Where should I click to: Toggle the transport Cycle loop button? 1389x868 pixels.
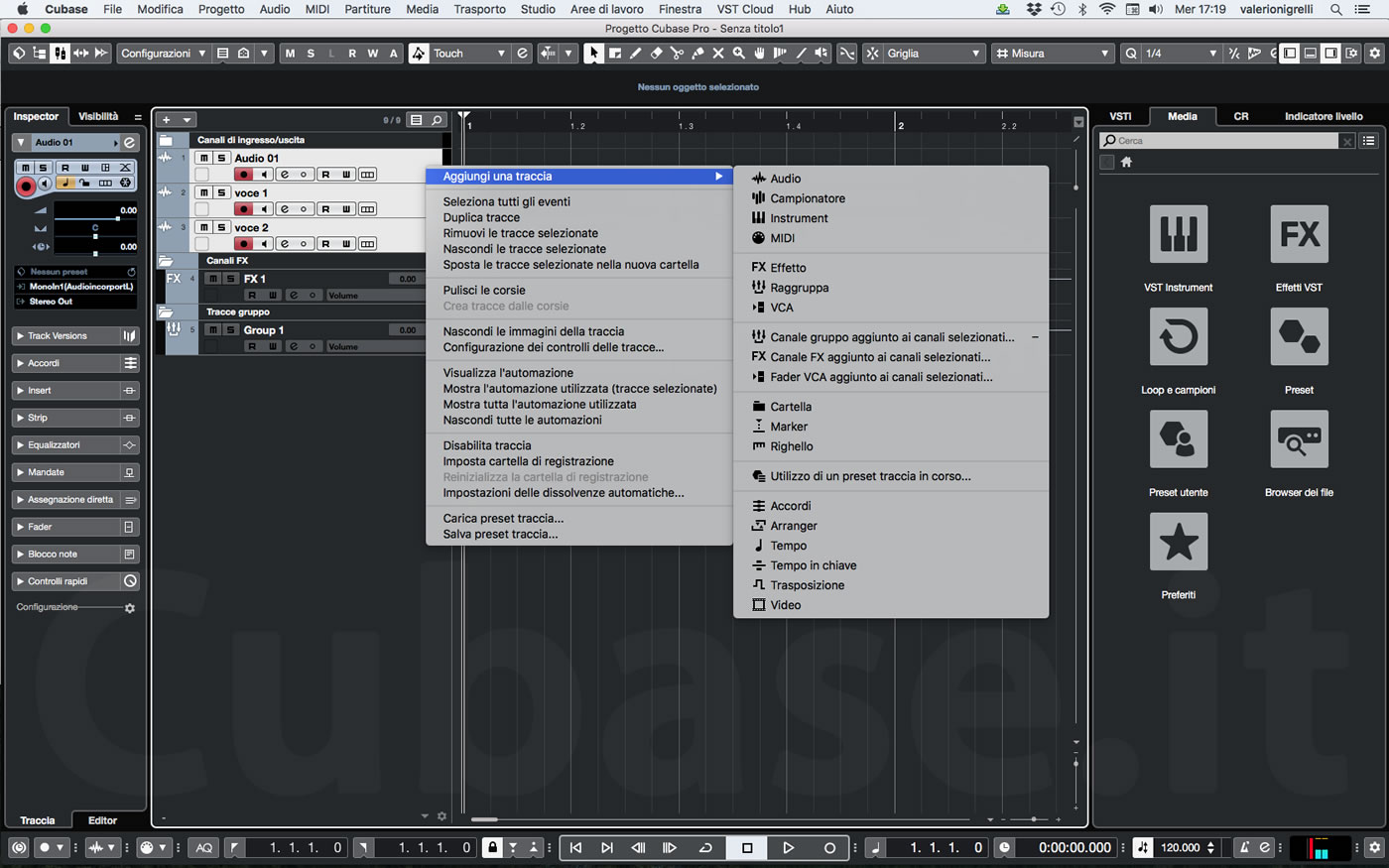click(705, 847)
